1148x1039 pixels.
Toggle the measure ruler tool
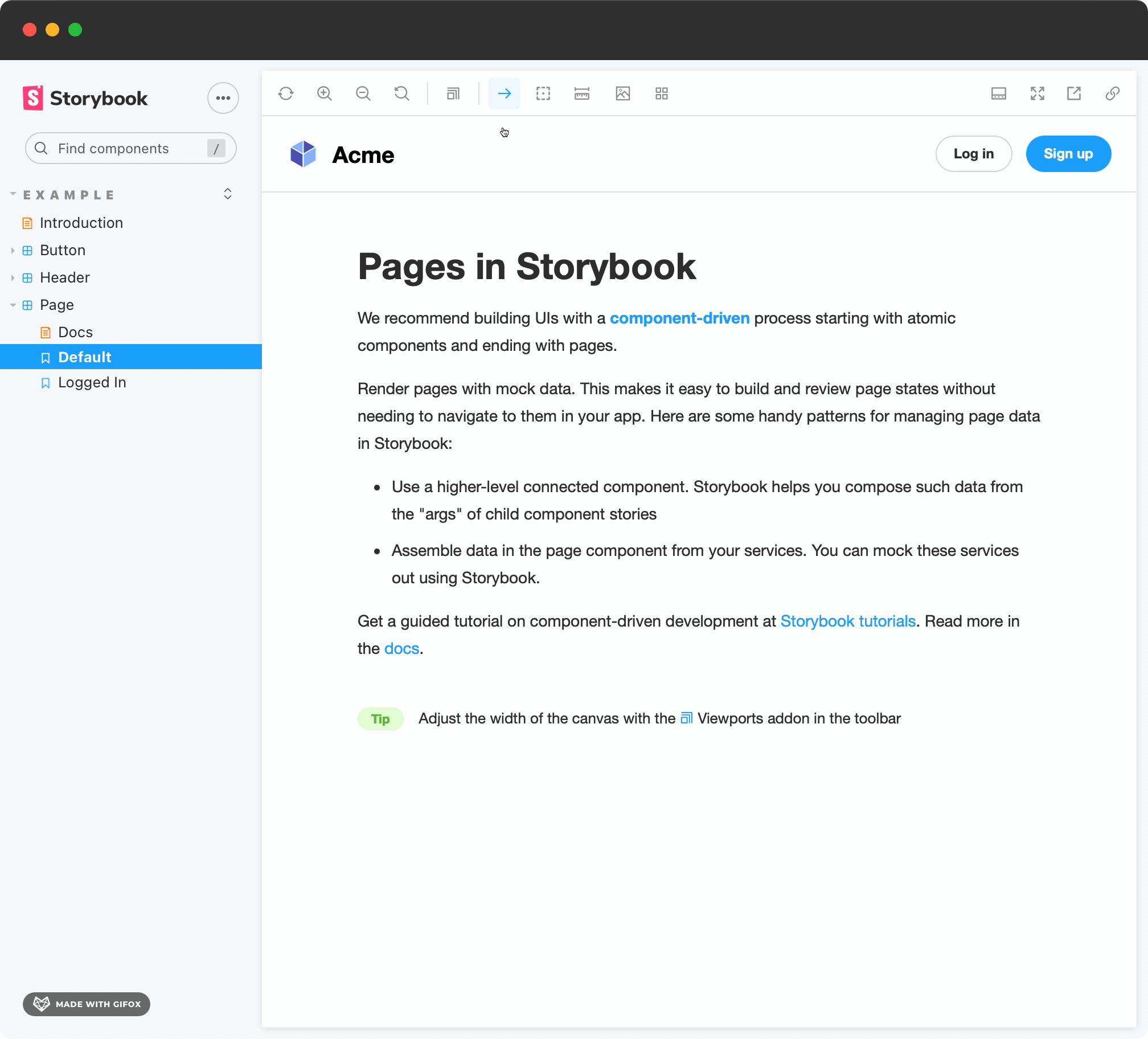tap(582, 93)
